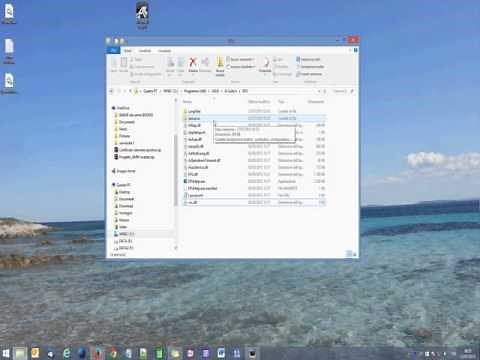Collapse the ribbon with the chevron
This screenshot has height=360, width=480.
click(x=350, y=50)
